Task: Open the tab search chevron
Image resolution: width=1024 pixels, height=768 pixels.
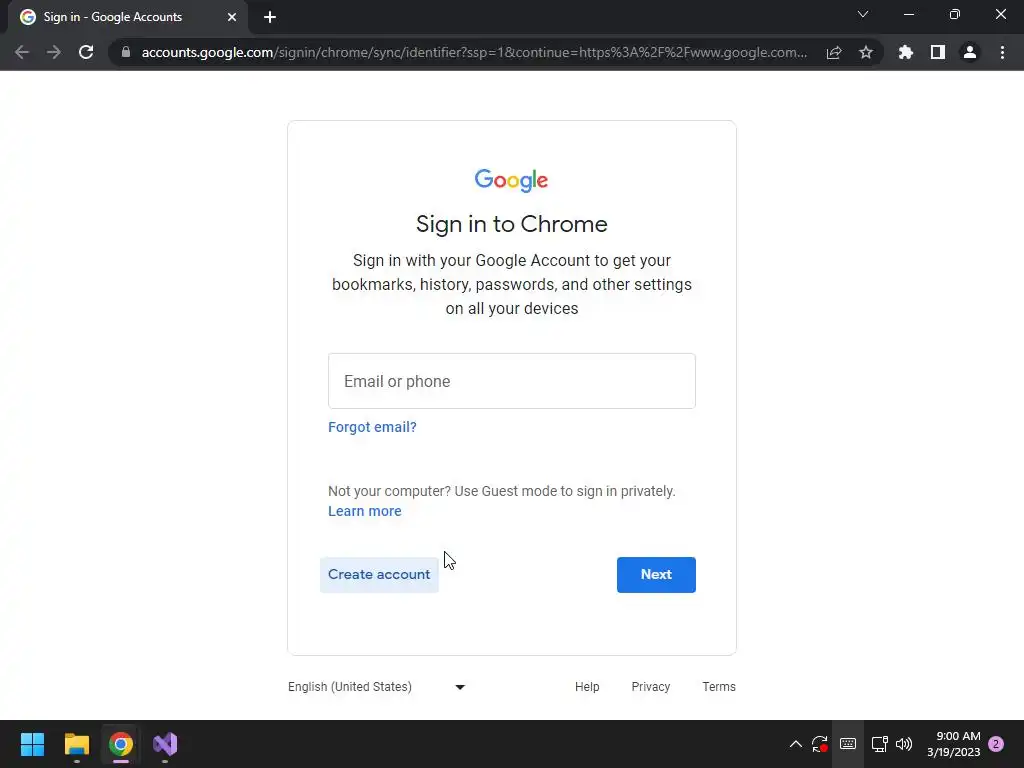Action: tap(863, 14)
